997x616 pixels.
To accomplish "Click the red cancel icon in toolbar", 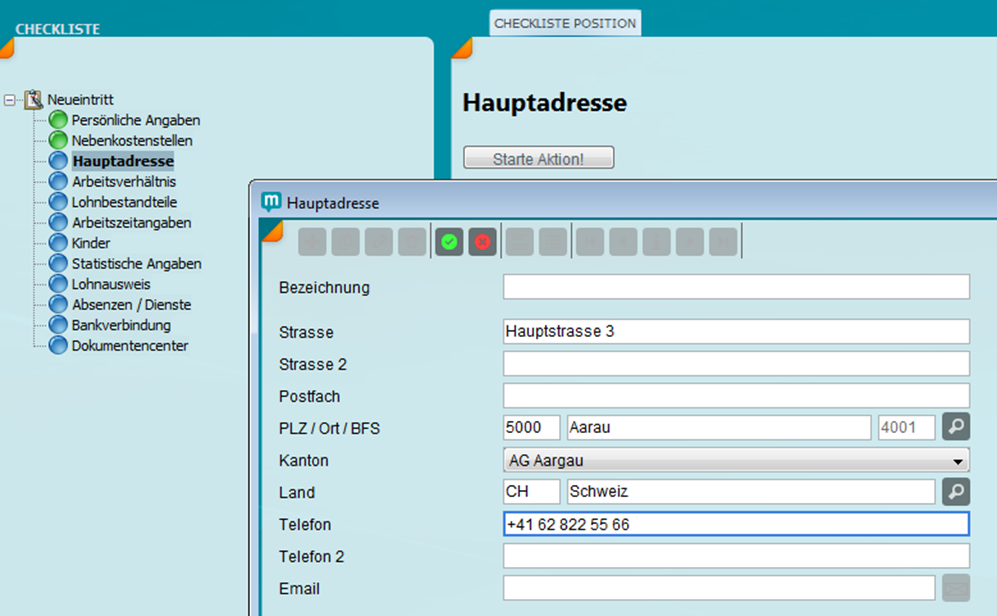I will point(483,242).
